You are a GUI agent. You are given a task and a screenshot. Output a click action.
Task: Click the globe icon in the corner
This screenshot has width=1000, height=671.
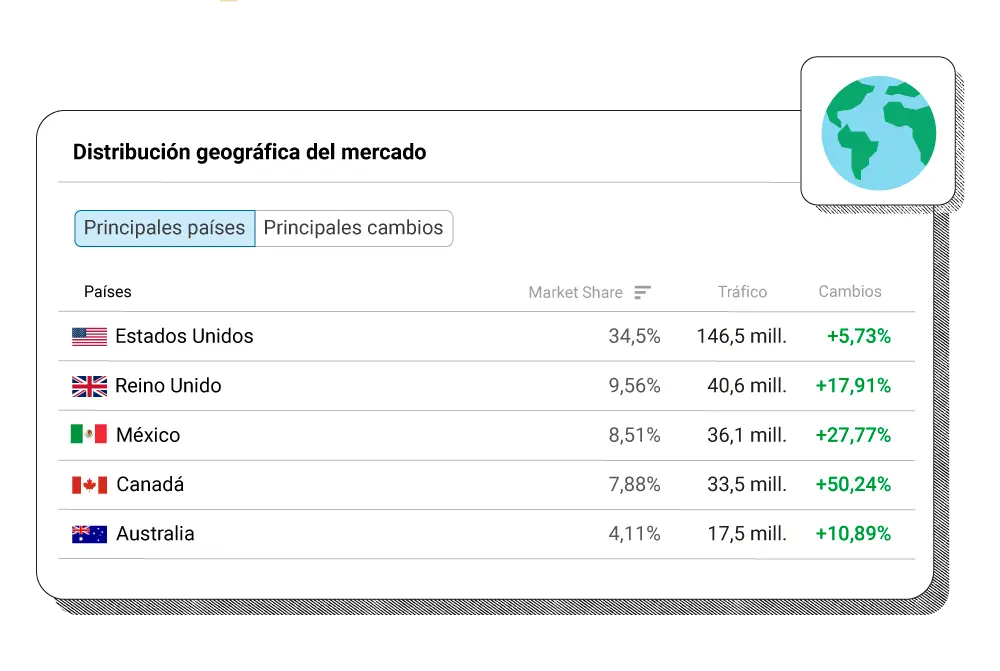(879, 131)
